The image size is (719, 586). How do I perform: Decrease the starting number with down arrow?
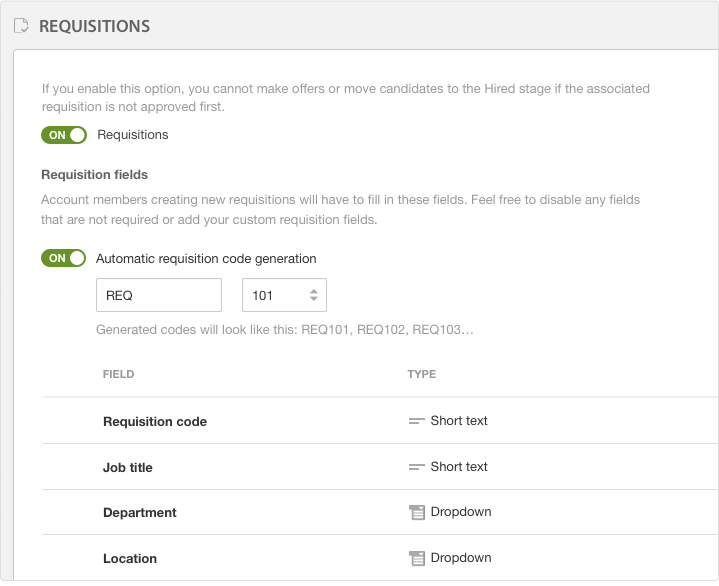tap(314, 299)
